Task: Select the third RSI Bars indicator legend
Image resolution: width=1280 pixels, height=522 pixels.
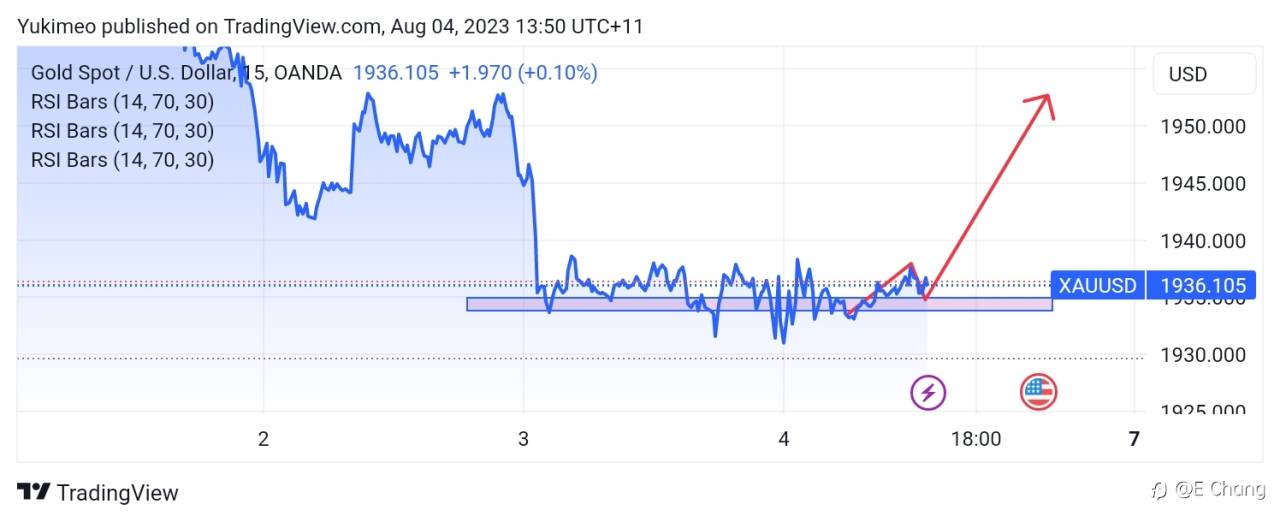Action: point(122,160)
